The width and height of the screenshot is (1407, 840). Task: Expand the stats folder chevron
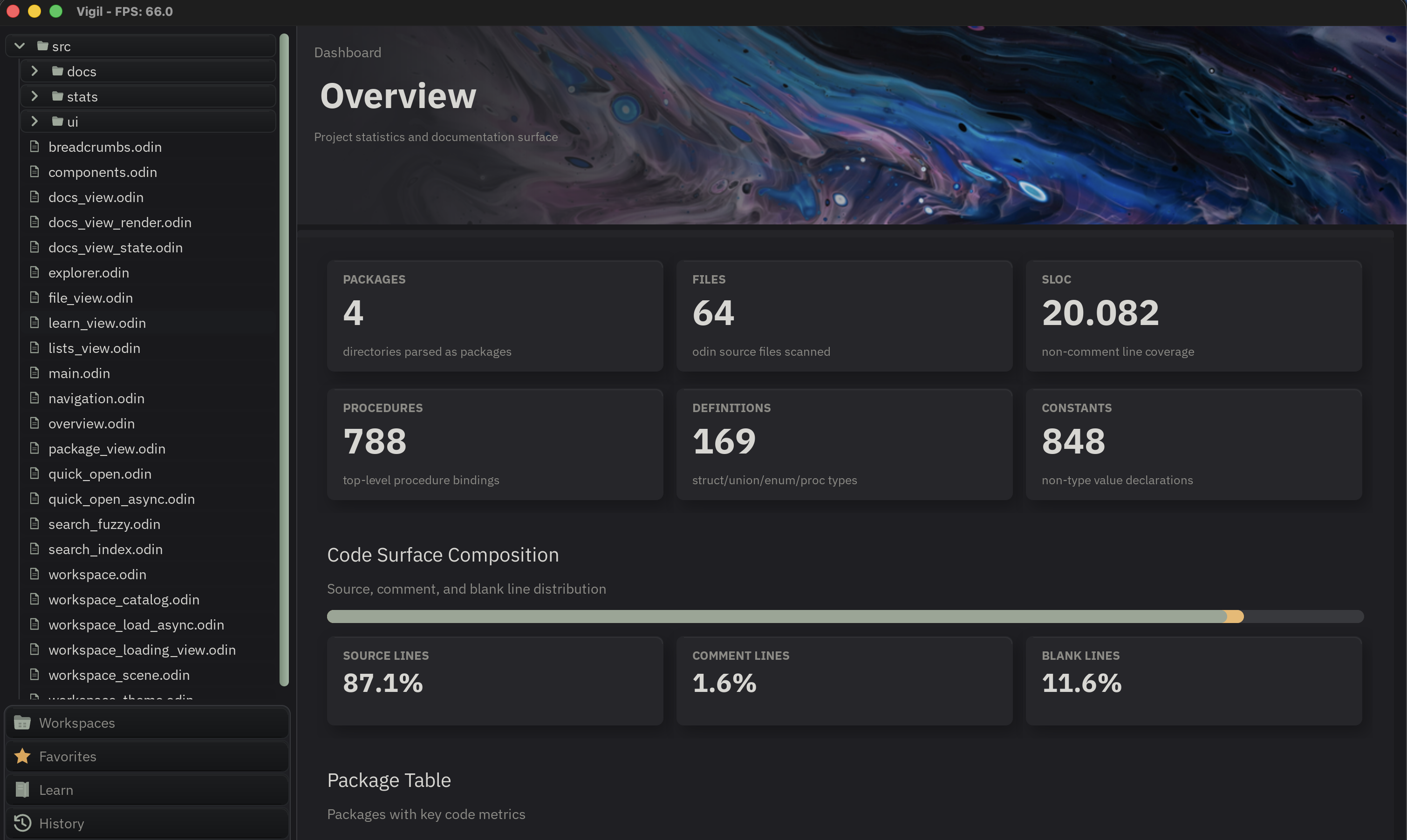(x=34, y=96)
